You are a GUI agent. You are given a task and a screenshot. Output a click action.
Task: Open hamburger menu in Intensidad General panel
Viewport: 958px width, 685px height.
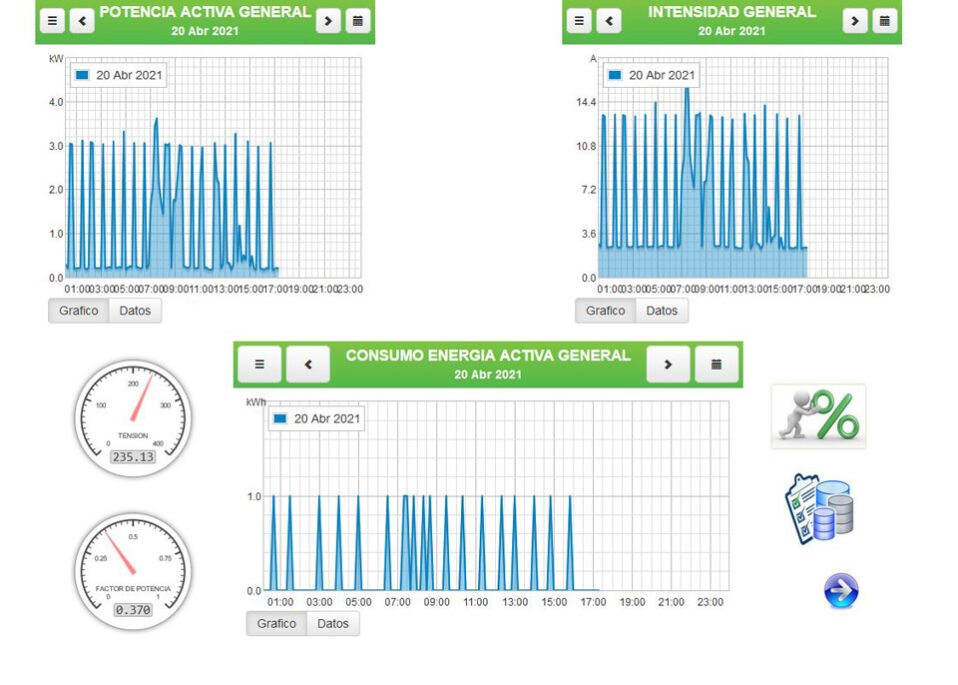pyautogui.click(x=579, y=21)
